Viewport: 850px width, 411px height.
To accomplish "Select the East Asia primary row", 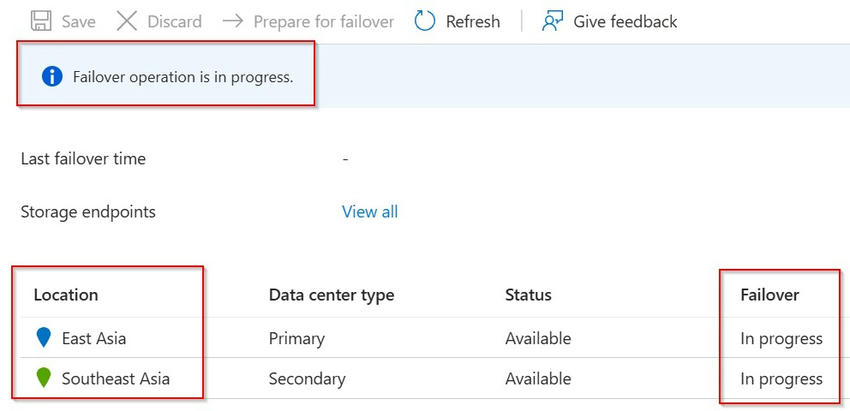I will coord(94,338).
